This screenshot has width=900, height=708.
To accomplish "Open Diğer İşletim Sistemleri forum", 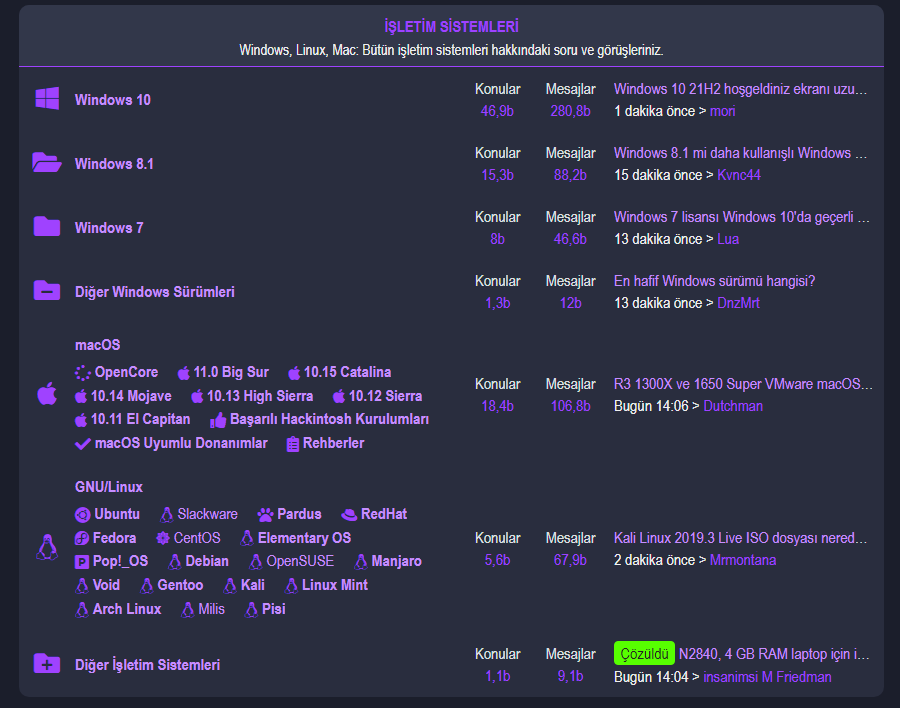I will click(x=148, y=664).
